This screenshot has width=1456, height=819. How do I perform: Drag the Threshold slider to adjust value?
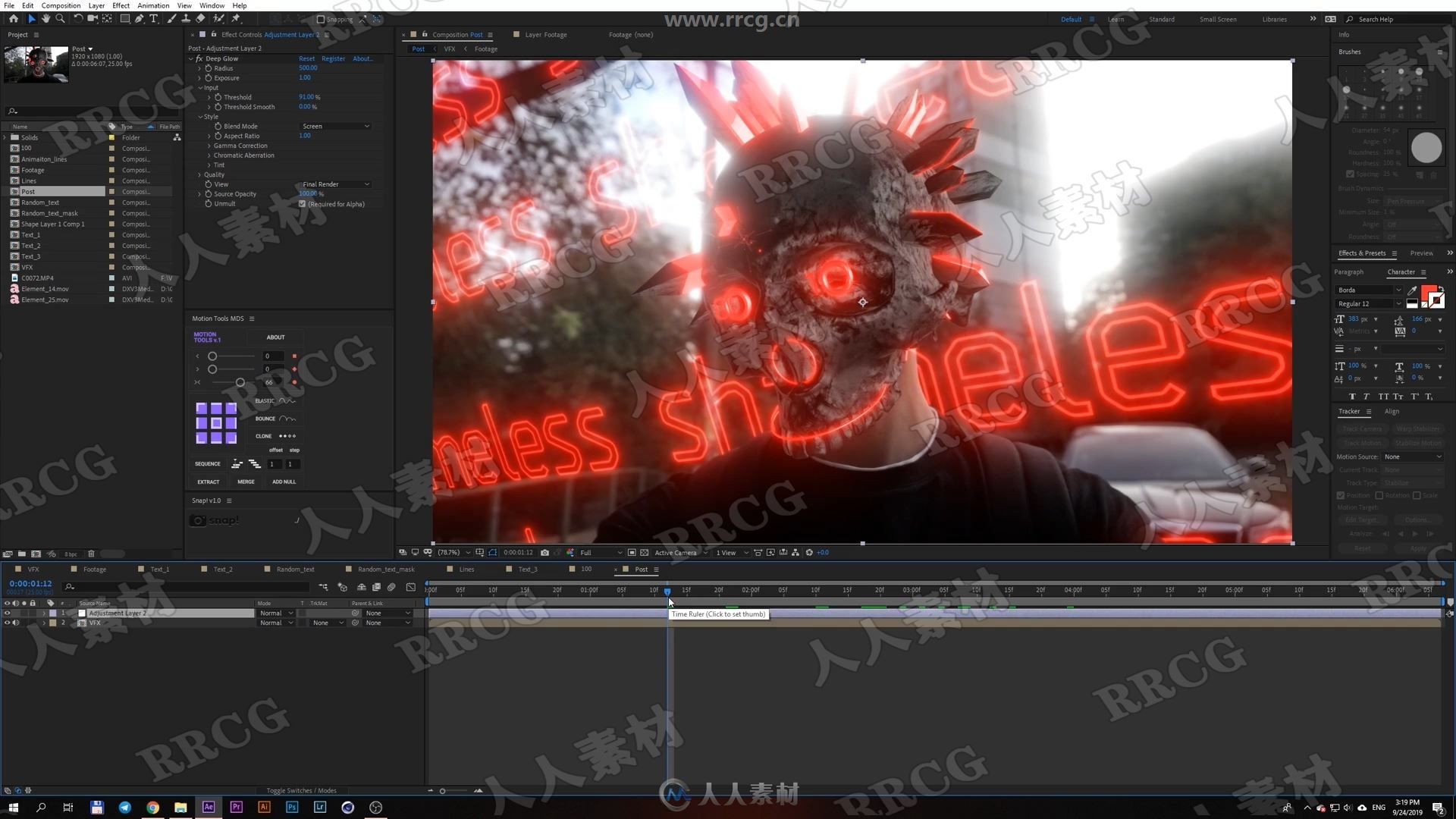tap(308, 97)
